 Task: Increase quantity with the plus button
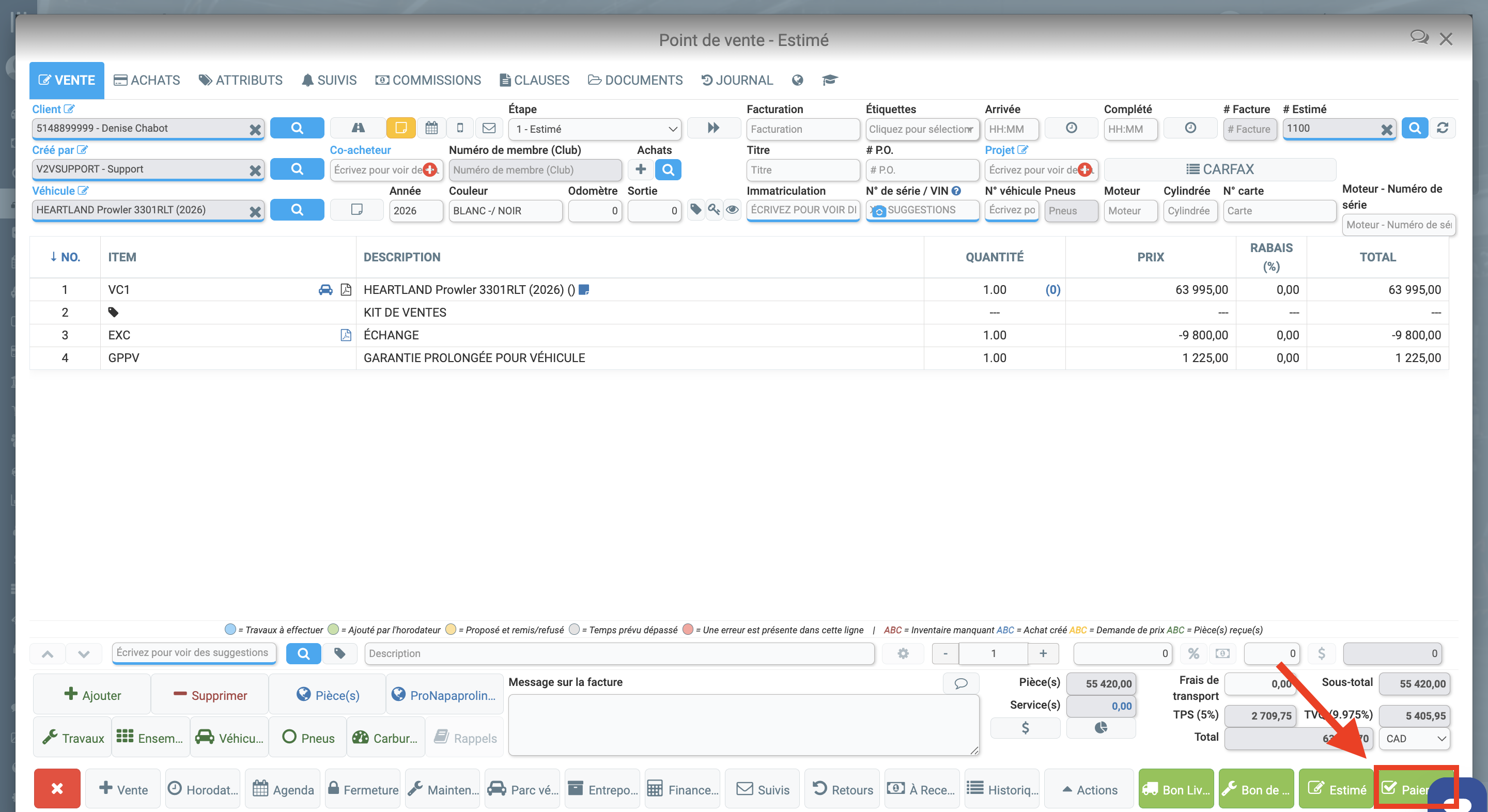[1043, 653]
